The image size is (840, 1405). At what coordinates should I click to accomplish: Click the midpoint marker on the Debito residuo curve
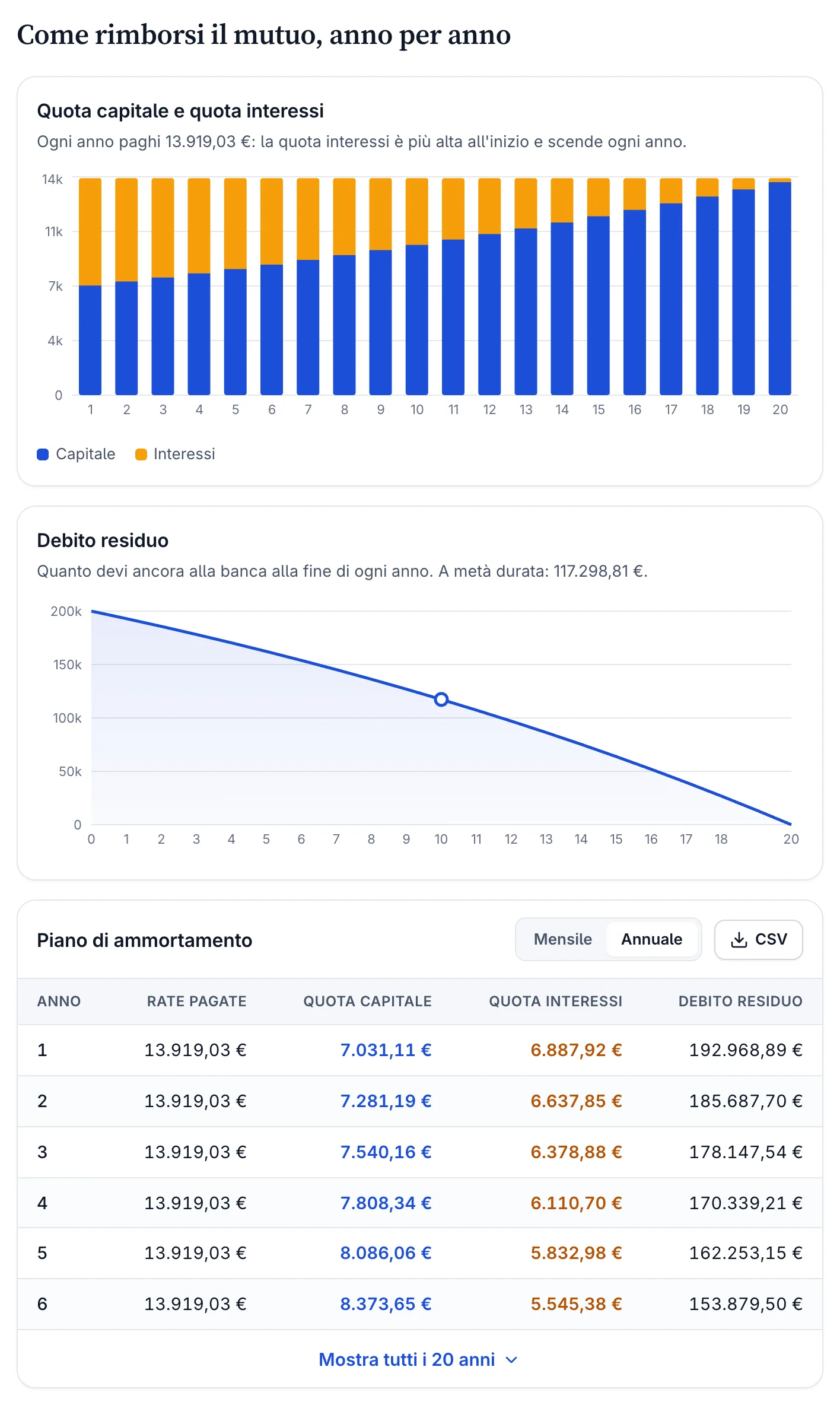click(441, 700)
